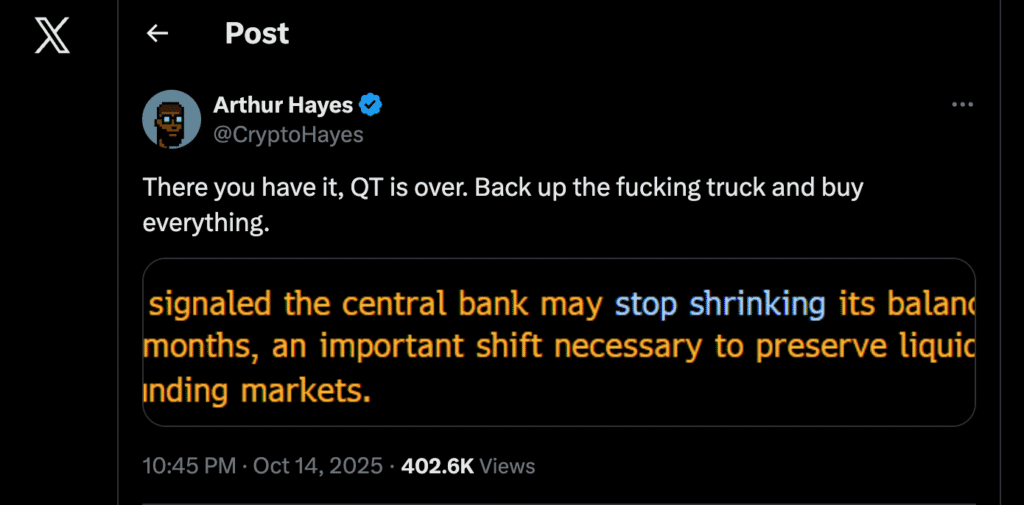Go back using the left arrow
The width and height of the screenshot is (1024, 505).
coord(157,34)
